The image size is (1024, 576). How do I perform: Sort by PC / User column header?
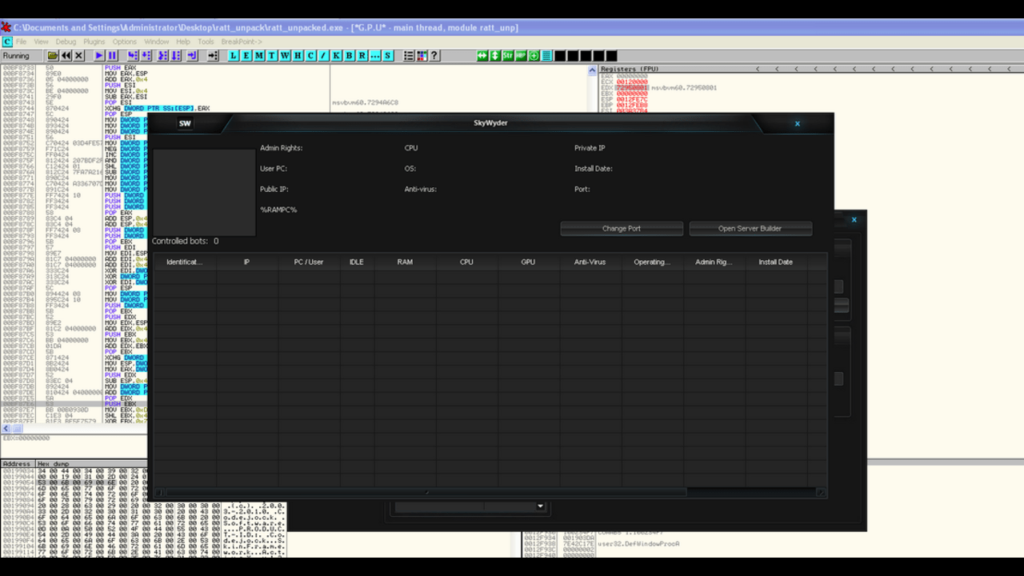(309, 262)
